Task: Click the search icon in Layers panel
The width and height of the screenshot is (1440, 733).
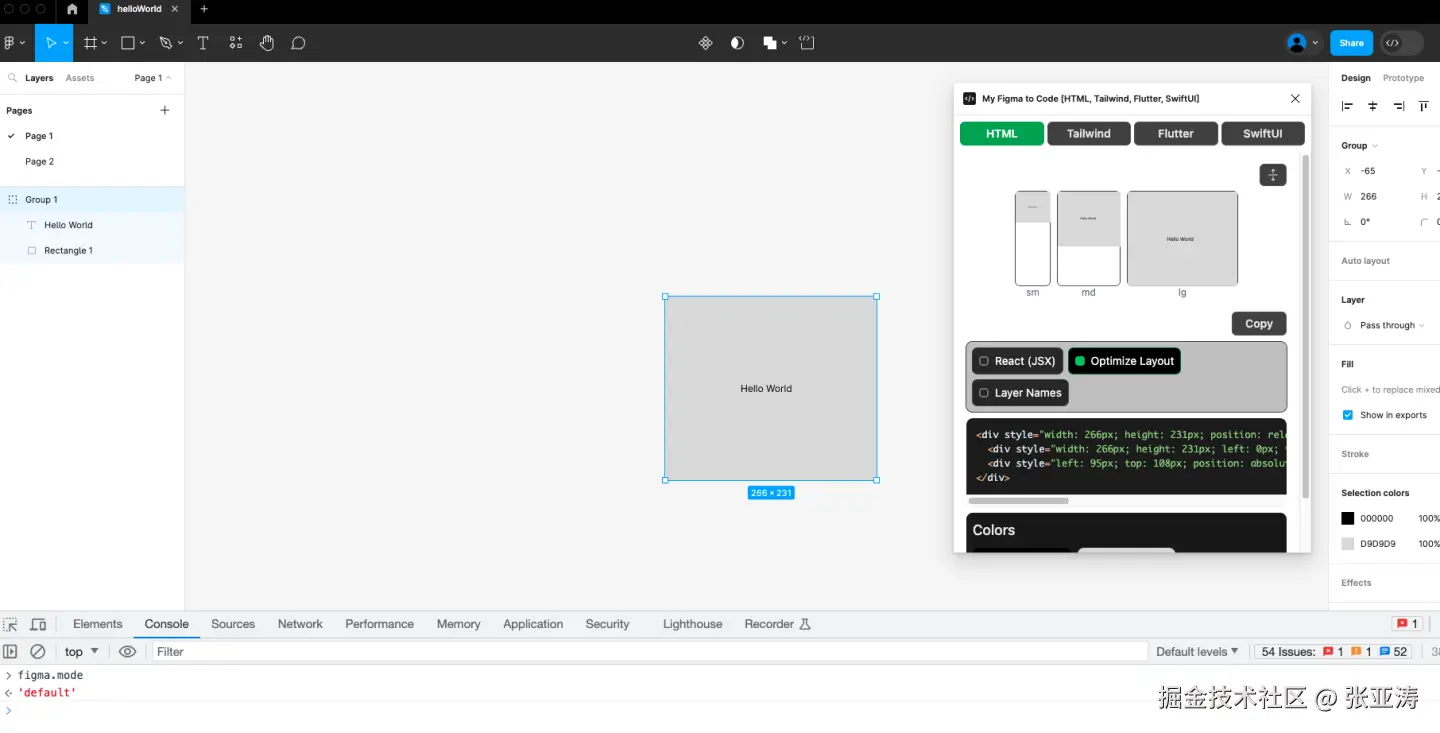Action: click(13, 78)
